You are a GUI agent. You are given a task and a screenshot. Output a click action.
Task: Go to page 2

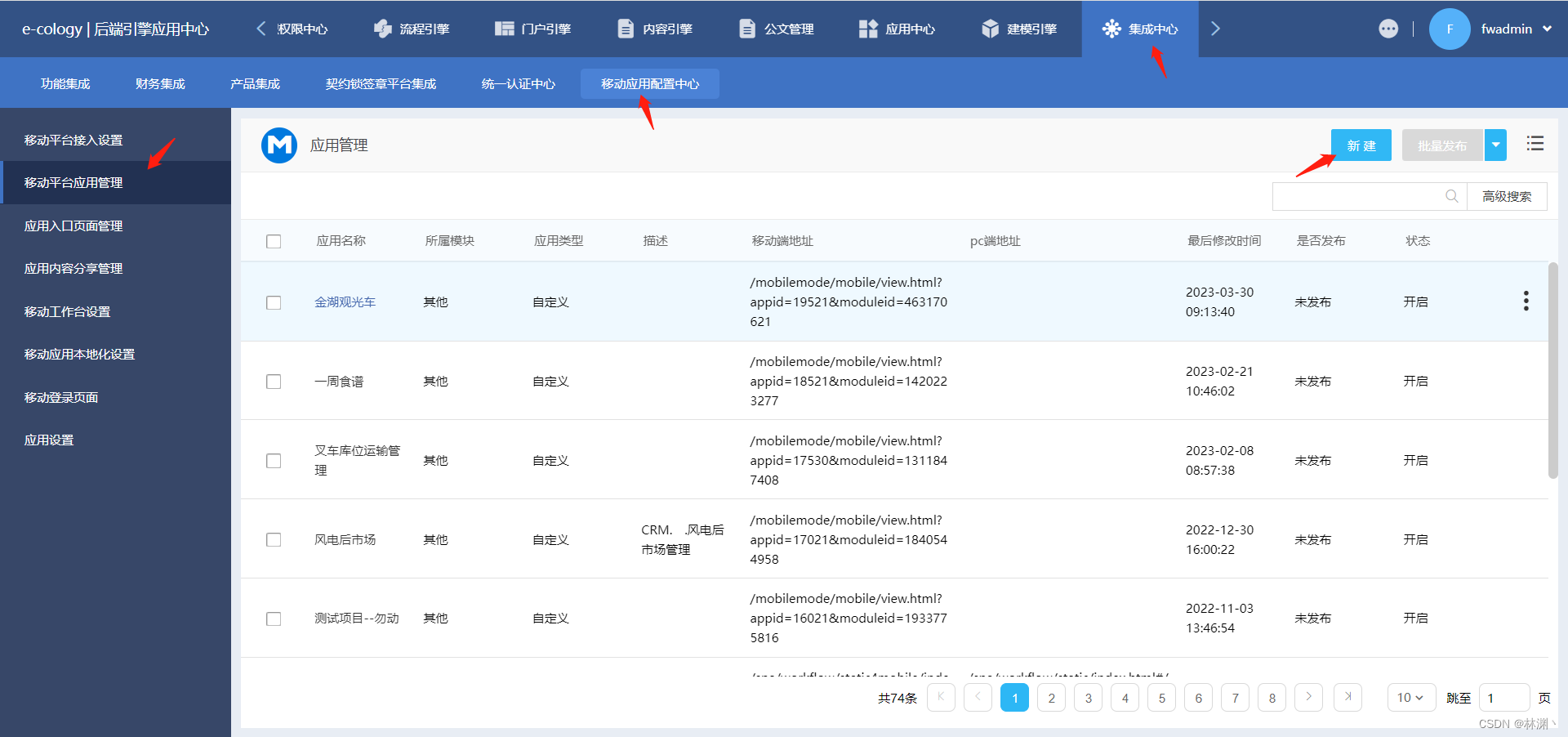click(x=1051, y=698)
